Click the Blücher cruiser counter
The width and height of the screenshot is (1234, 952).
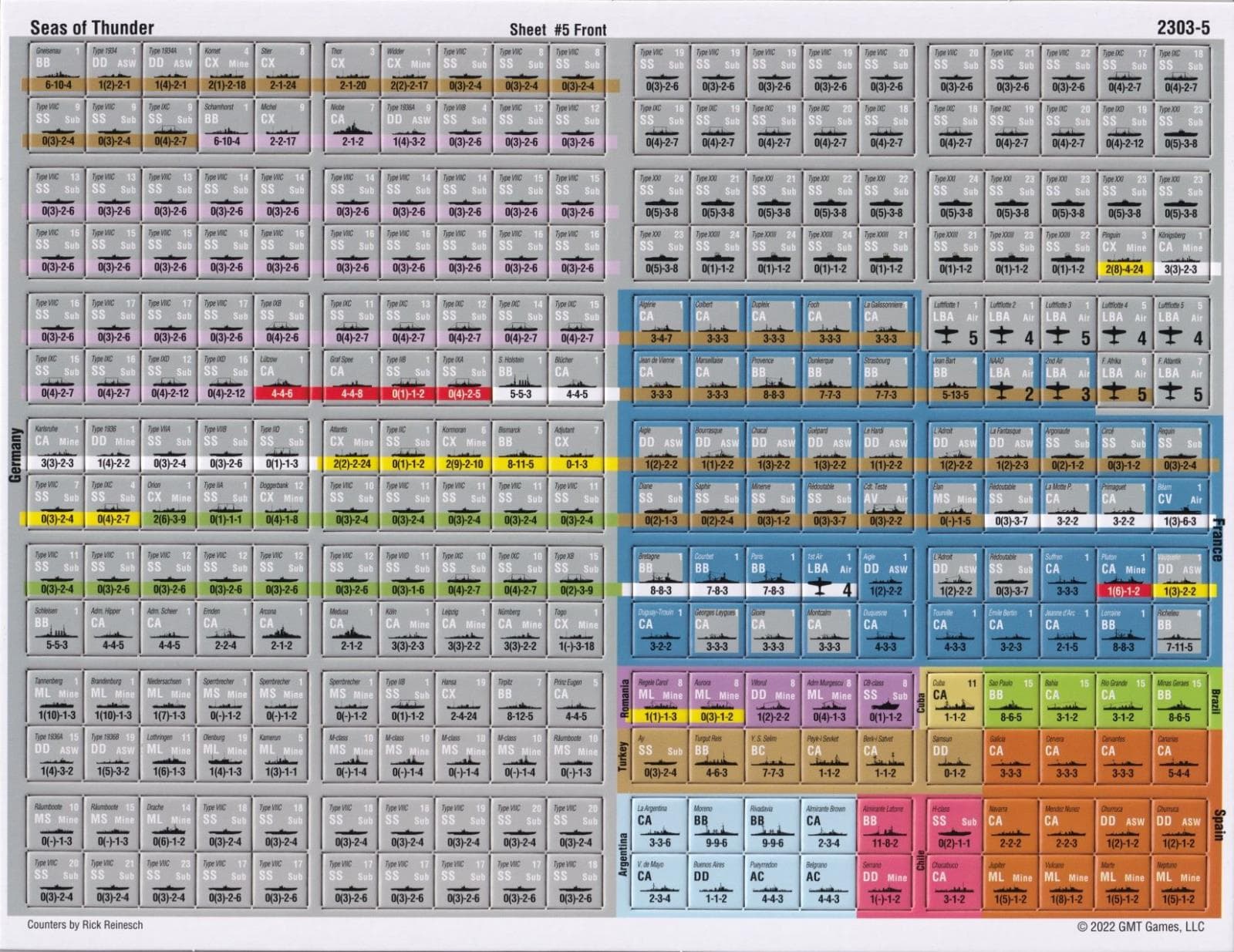point(577,378)
